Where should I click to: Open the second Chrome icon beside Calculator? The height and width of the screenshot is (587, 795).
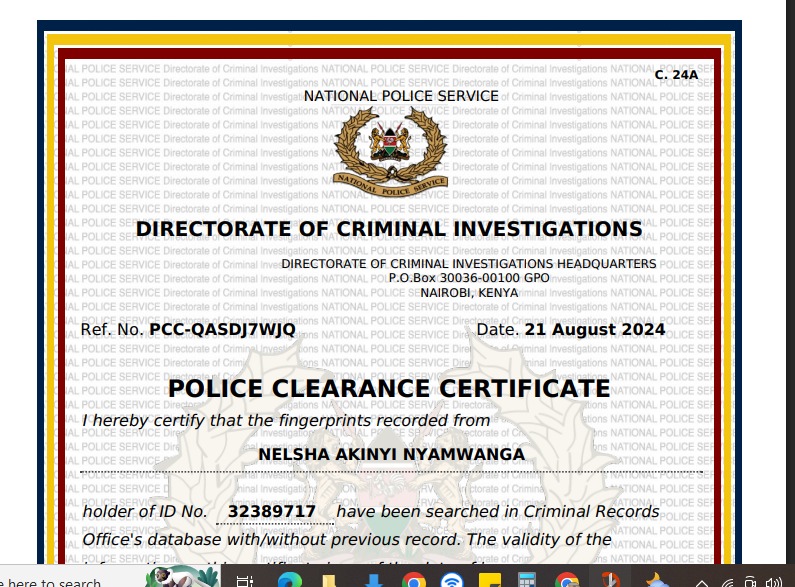point(567,581)
